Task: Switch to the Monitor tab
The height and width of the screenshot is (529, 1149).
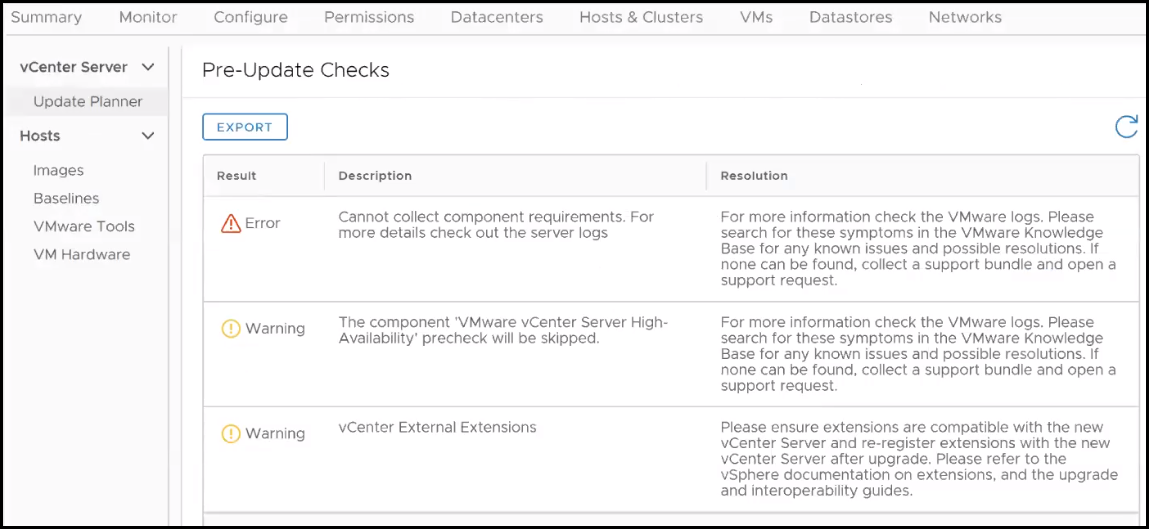Action: coord(148,17)
